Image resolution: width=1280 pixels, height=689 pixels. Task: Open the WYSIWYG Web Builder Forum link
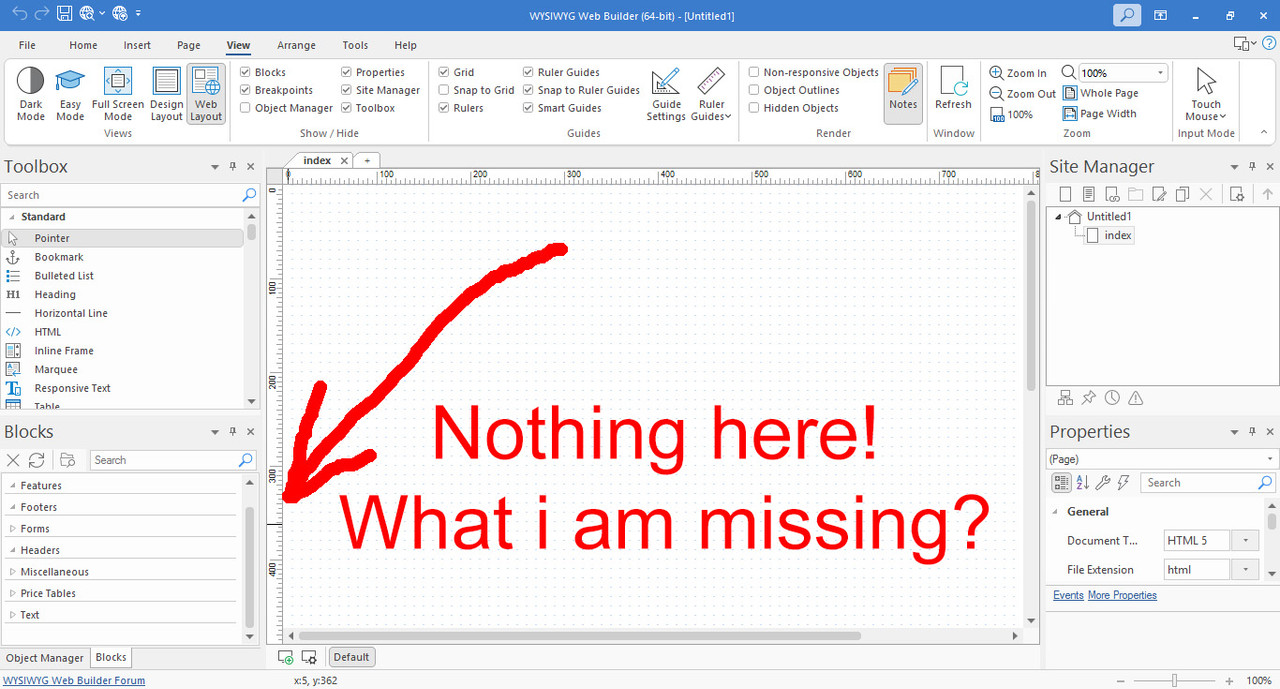[74, 680]
